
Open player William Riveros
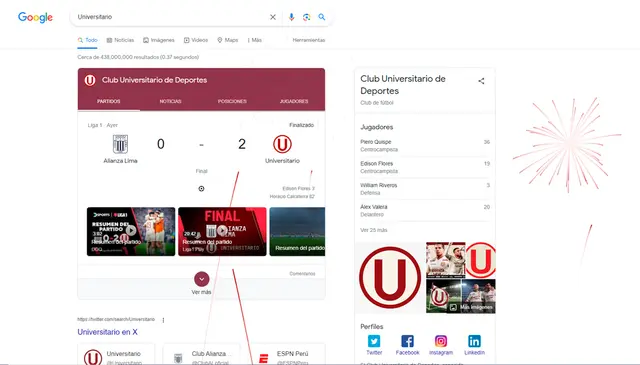[424, 189]
